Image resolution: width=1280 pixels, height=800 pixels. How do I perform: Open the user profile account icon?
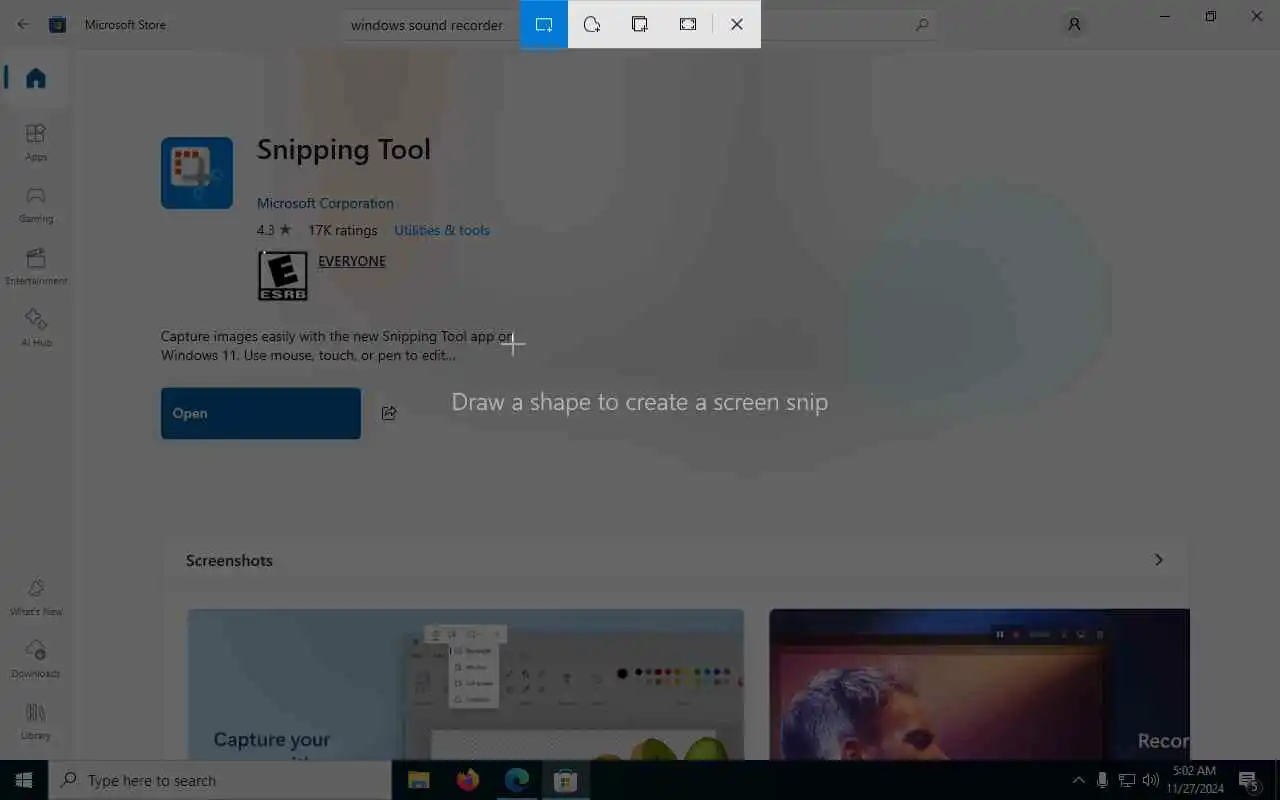pos(1074,24)
